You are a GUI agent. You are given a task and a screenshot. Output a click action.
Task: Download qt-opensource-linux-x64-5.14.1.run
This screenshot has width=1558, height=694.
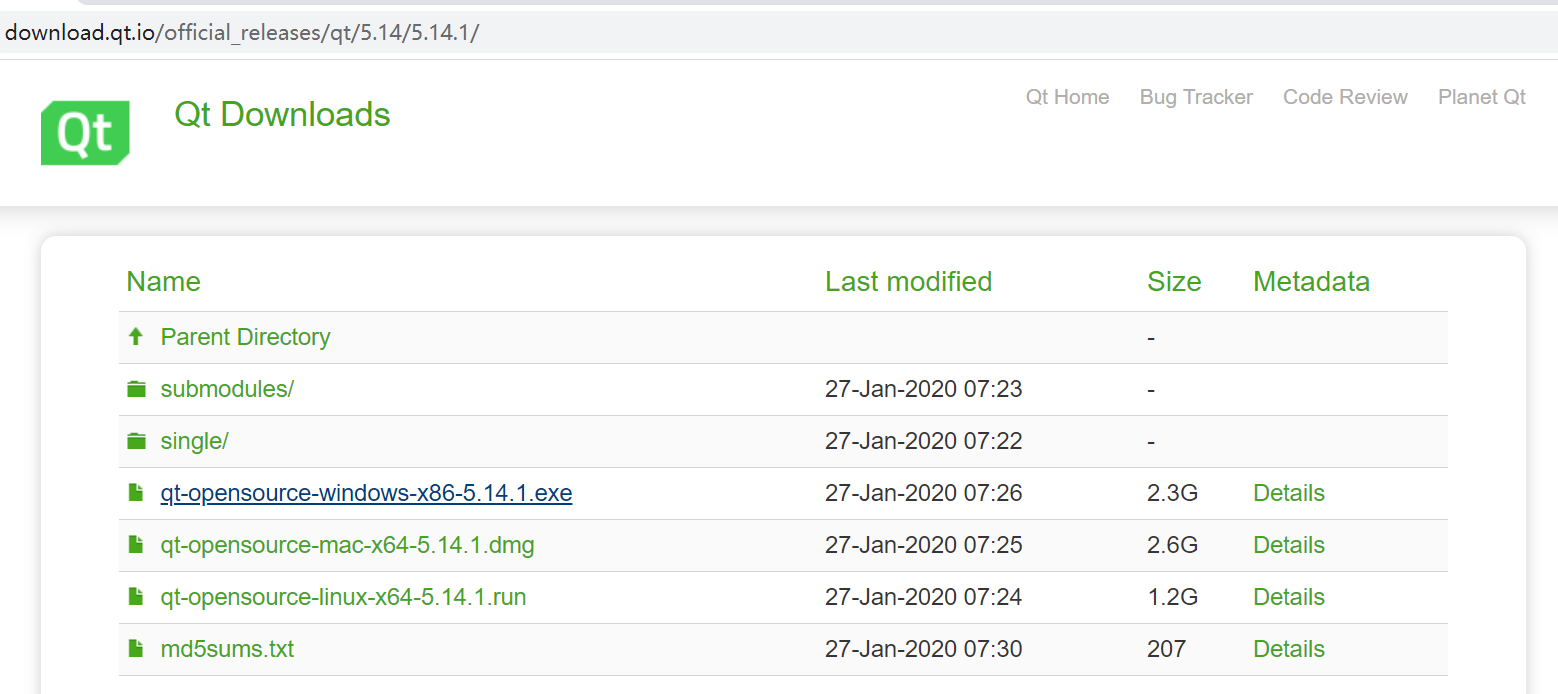coord(343,597)
